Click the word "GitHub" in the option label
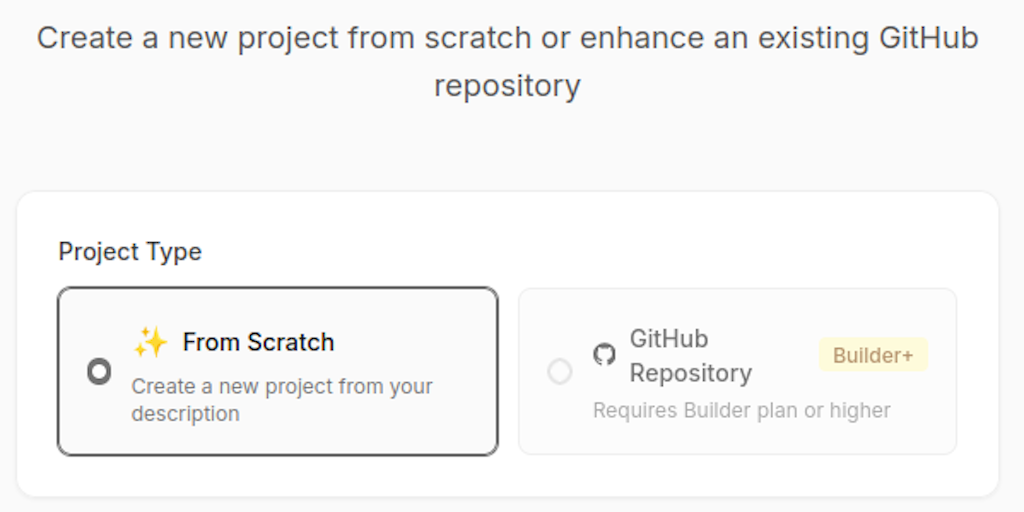 point(669,338)
